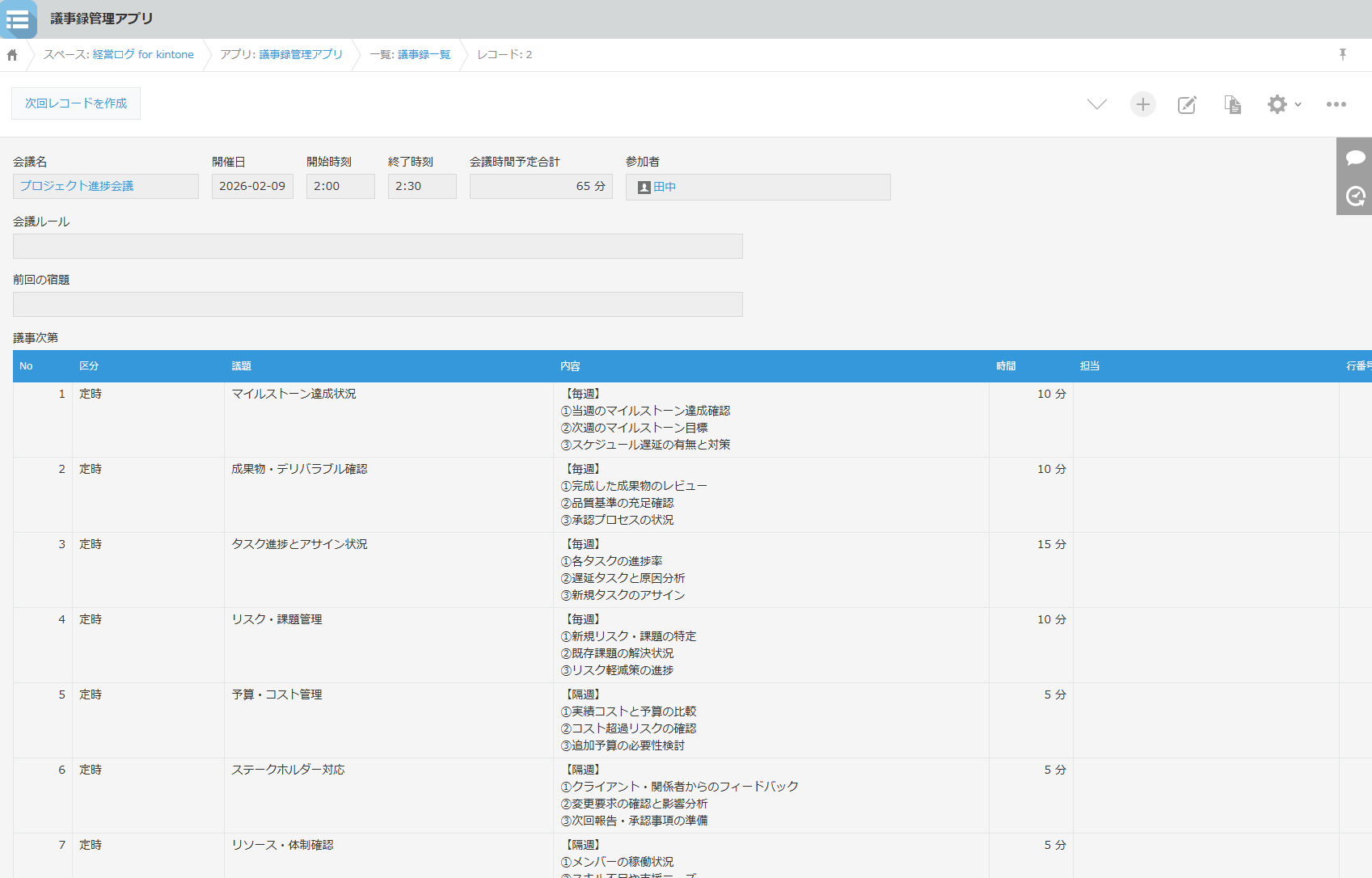Select 予算・コスト管理 agenda cell
The image size is (1372, 878).
(x=389, y=720)
